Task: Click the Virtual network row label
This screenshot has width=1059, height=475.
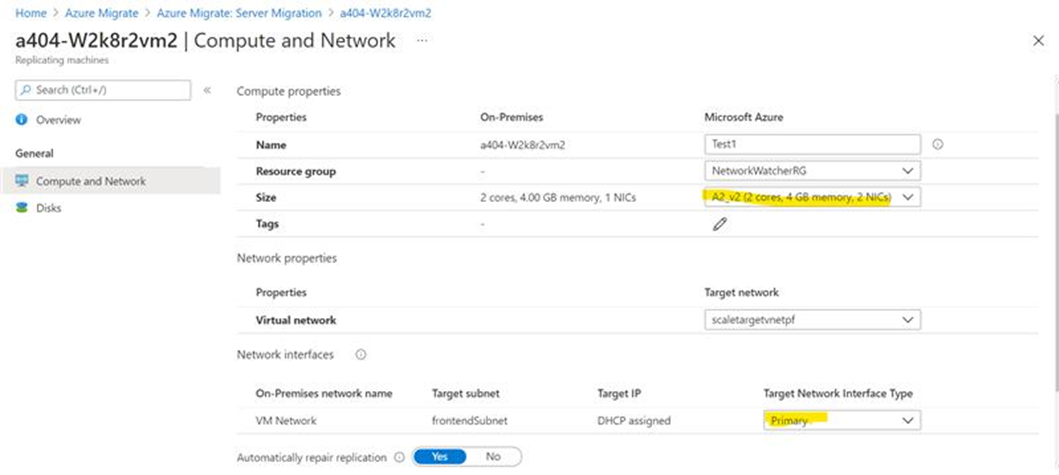Action: 296,320
